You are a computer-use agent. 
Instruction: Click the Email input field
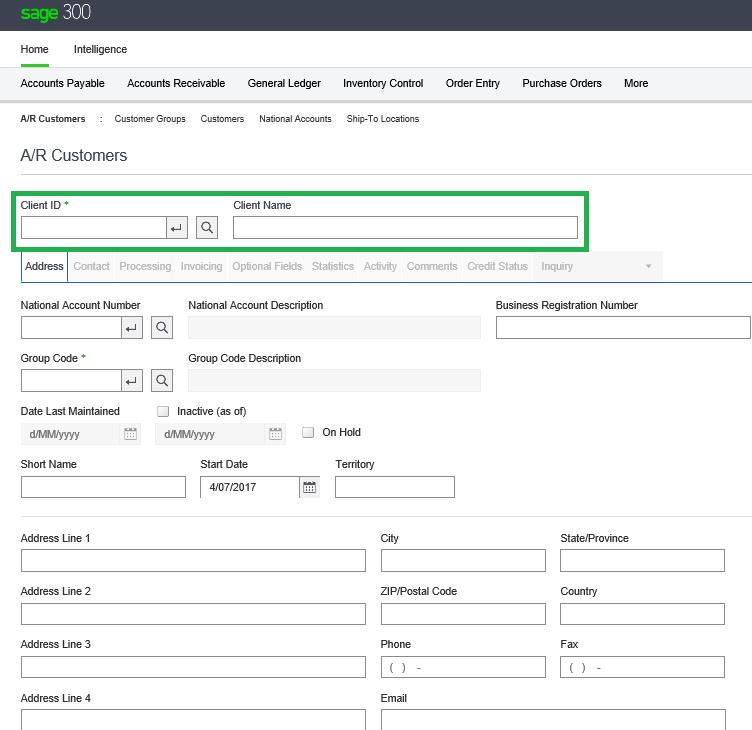553,720
